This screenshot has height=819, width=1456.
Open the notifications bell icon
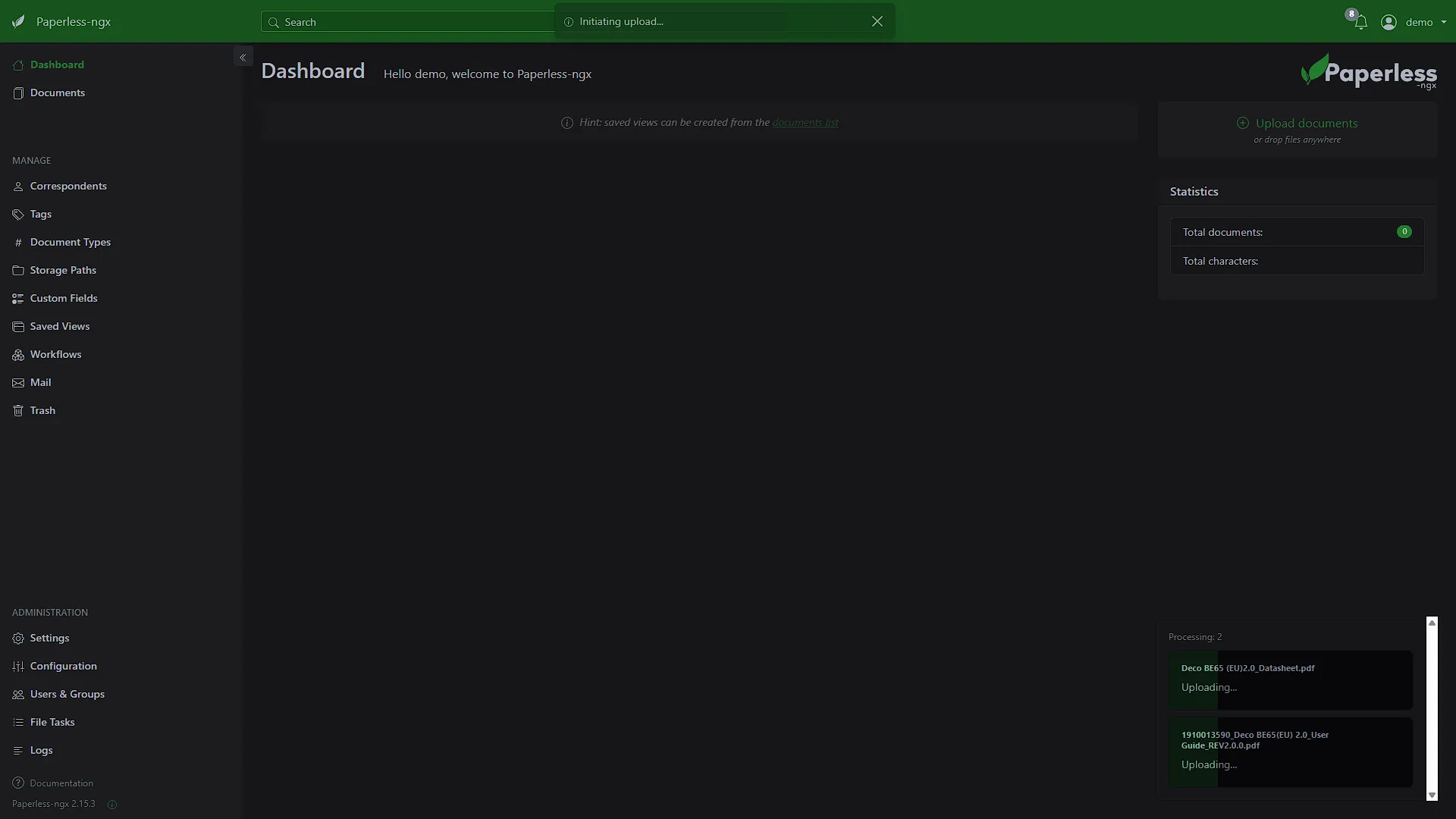[x=1360, y=22]
